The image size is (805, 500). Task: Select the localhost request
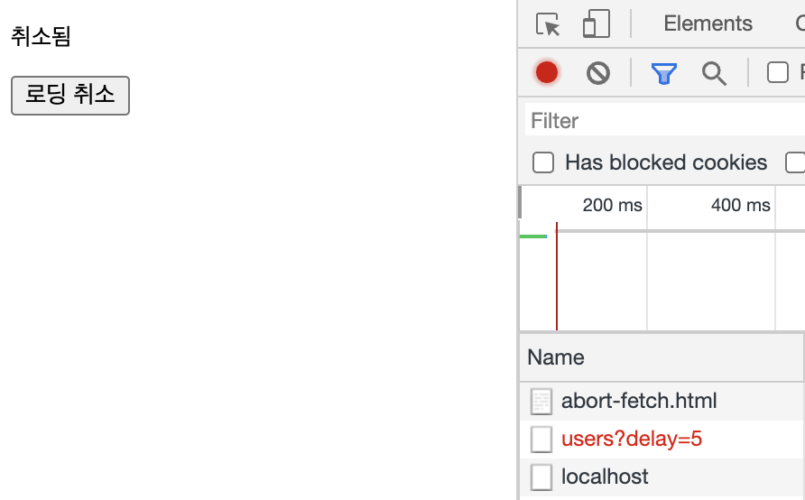604,477
